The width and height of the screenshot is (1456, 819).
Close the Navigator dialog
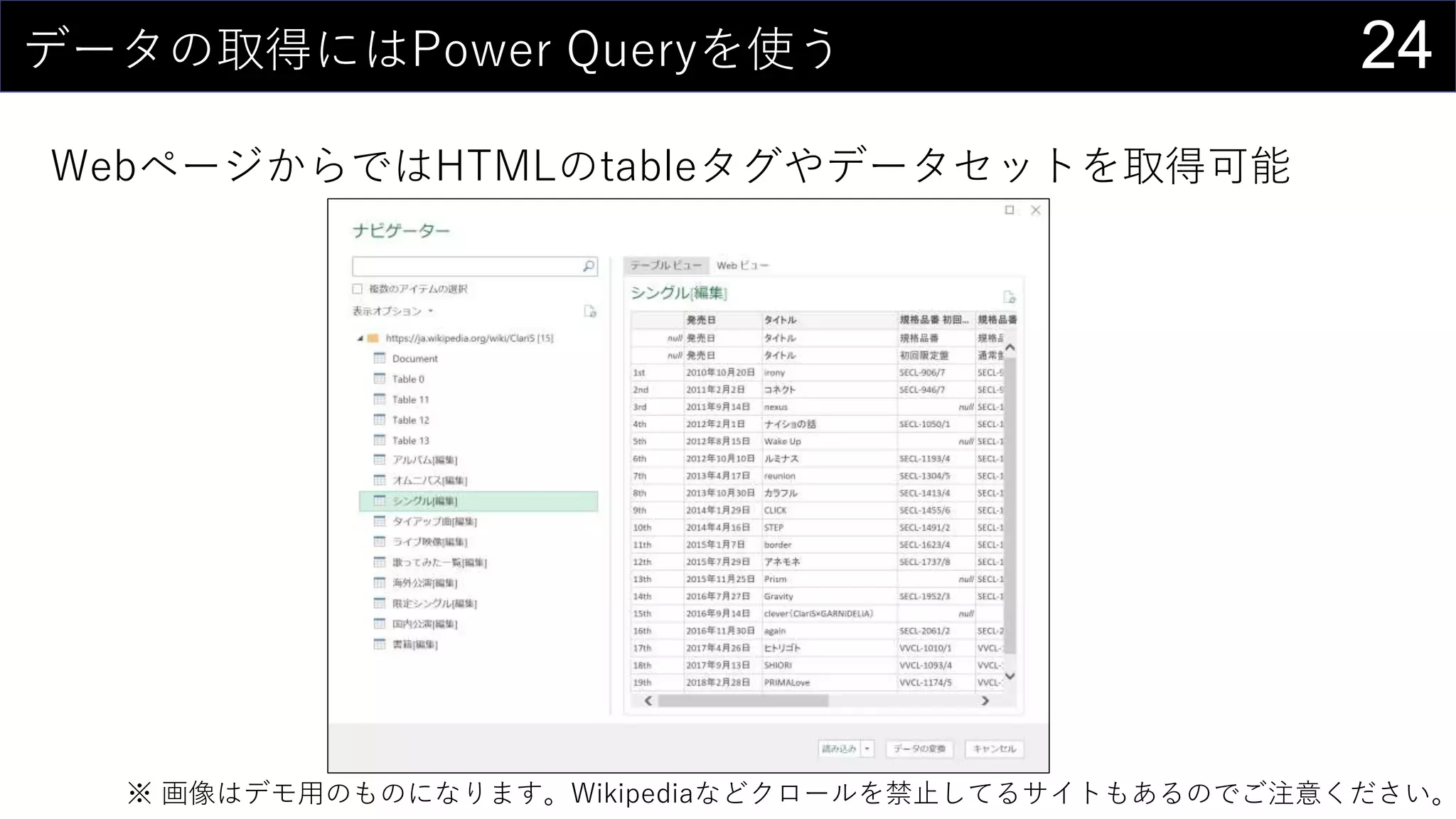(1036, 210)
